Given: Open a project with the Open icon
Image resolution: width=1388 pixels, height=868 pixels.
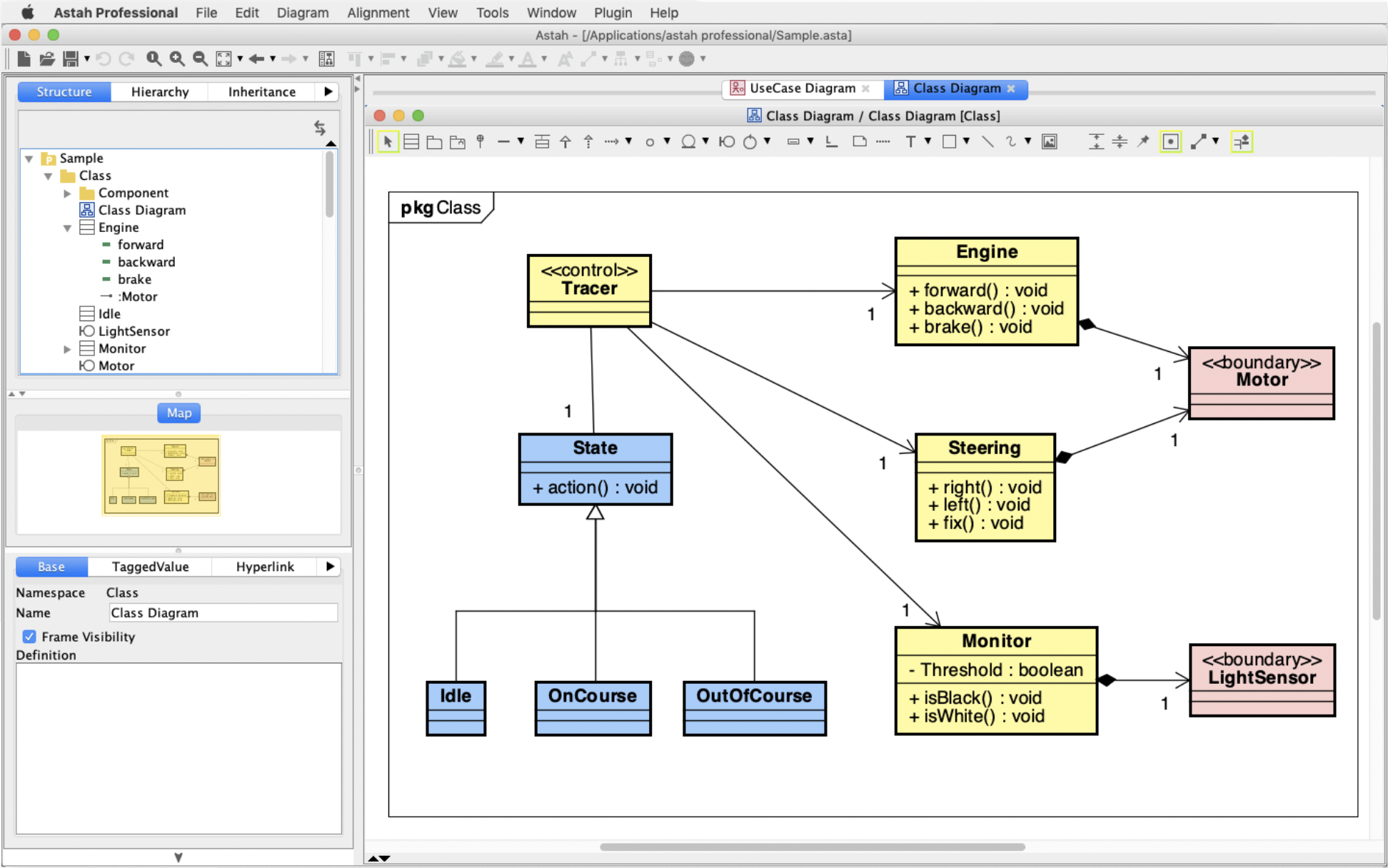Looking at the screenshot, I should [x=46, y=59].
